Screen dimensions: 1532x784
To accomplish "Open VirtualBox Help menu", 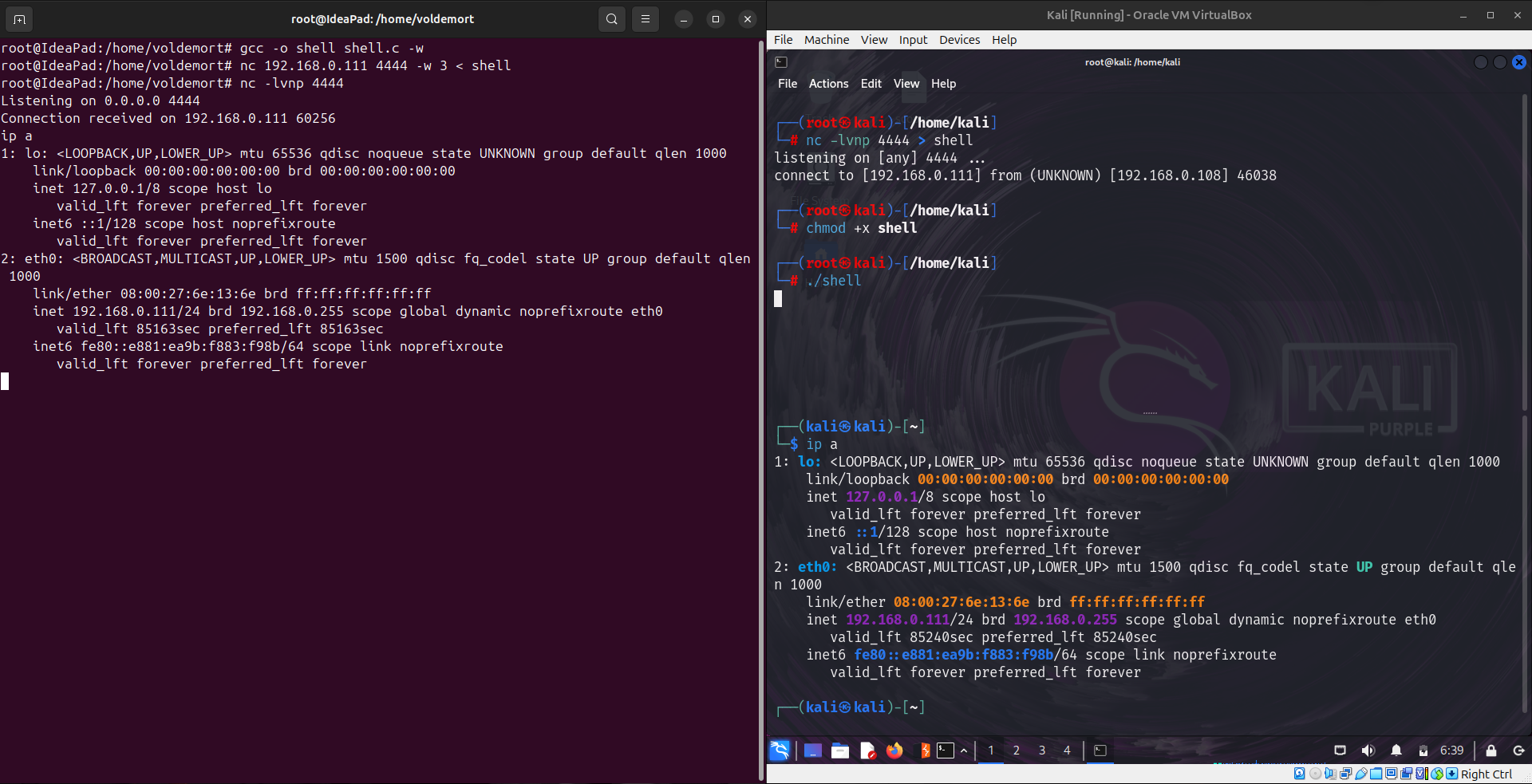I will point(1004,40).
